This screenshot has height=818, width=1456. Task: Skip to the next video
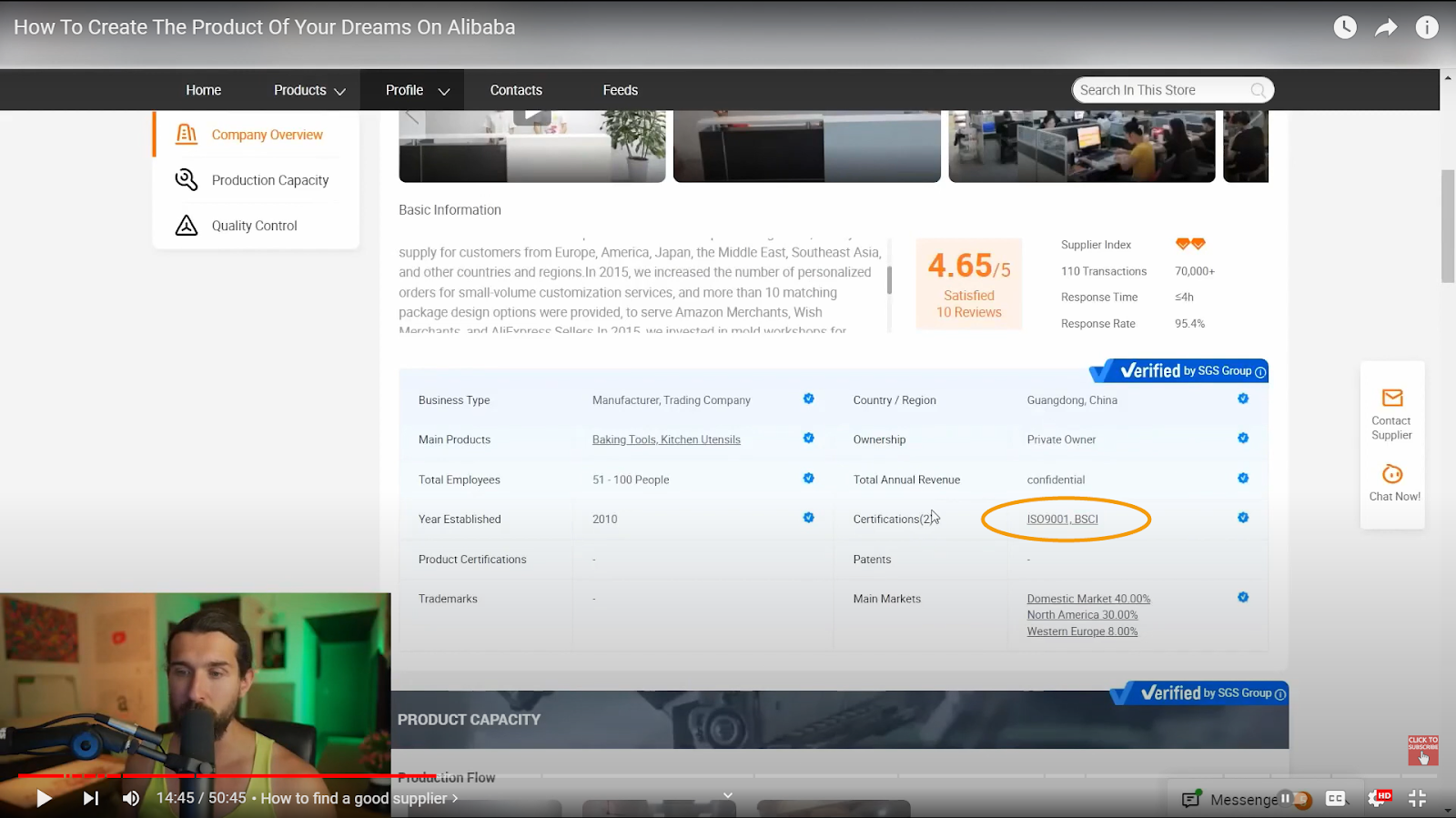click(x=91, y=798)
